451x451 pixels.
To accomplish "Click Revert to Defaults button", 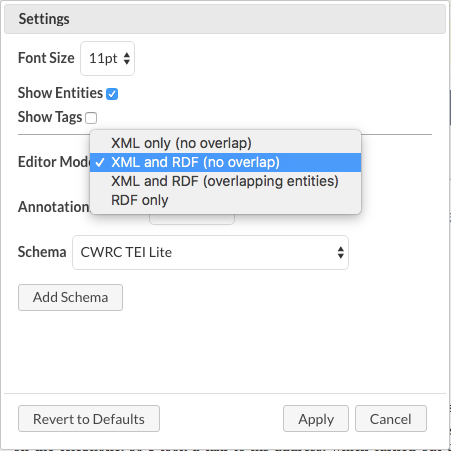I will pyautogui.click(x=89, y=419).
